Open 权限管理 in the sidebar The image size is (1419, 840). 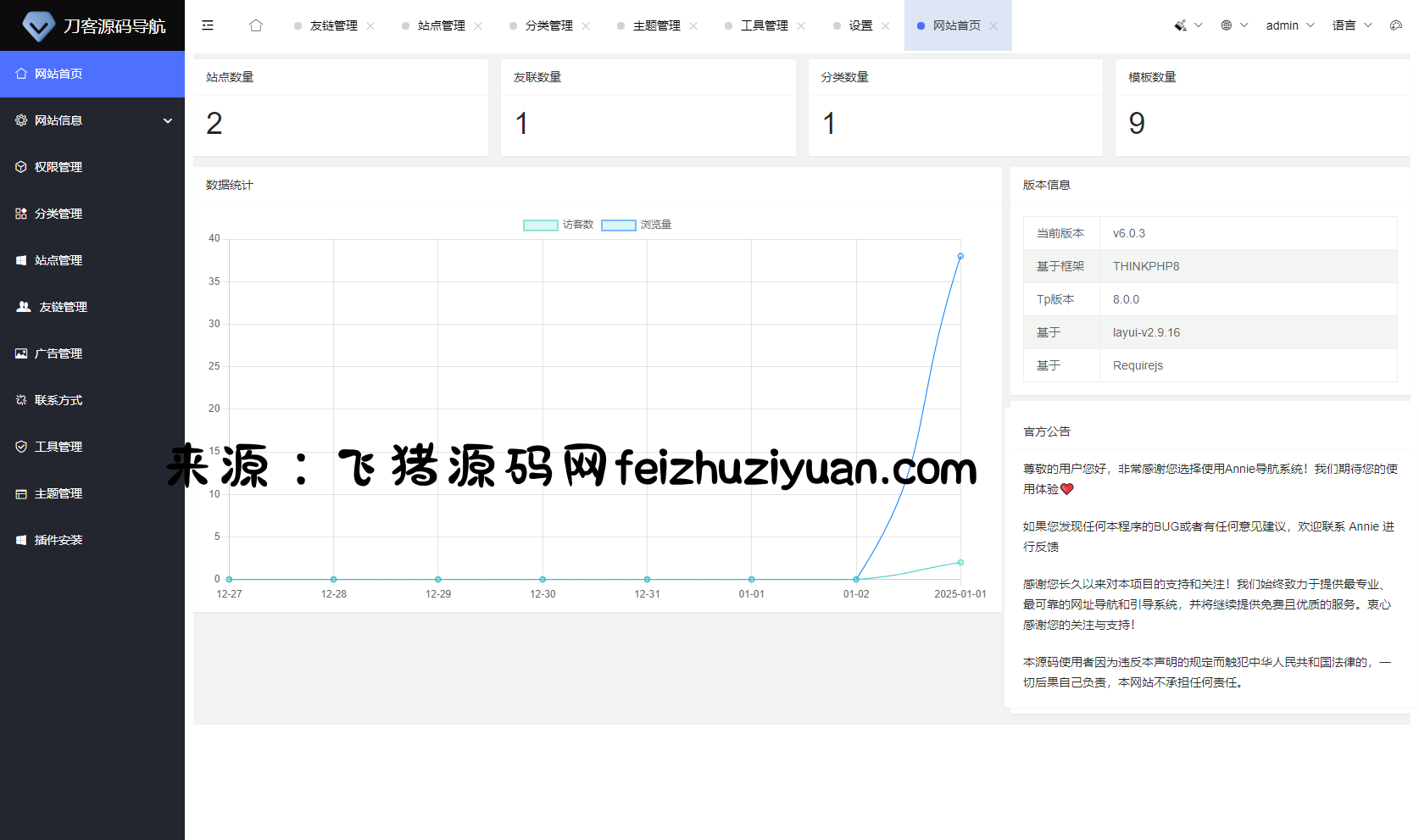58,167
